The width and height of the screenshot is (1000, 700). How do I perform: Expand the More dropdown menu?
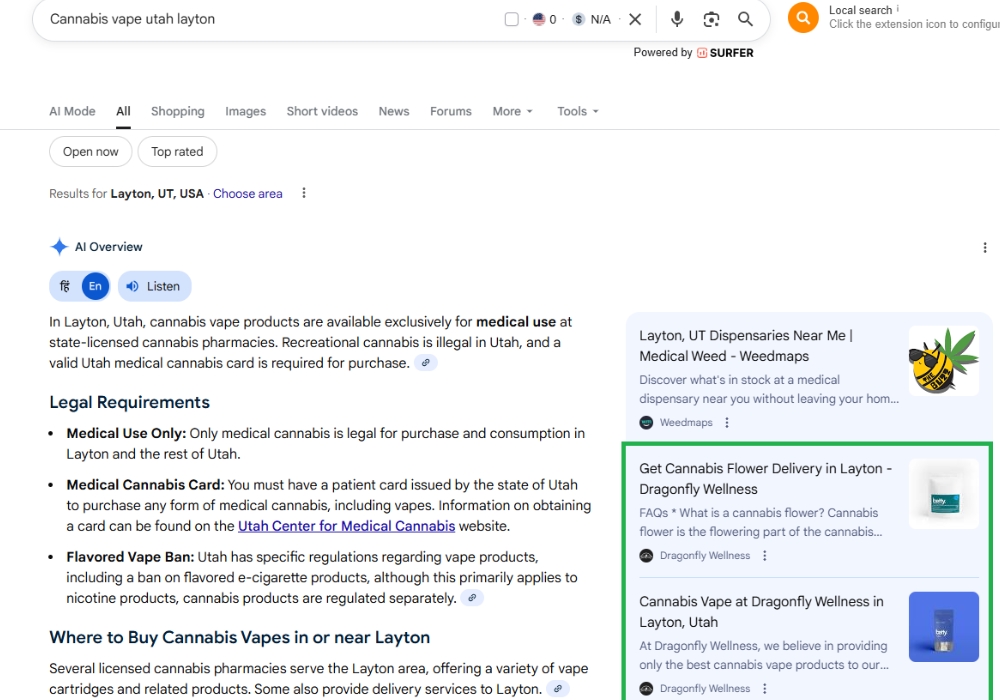512,111
